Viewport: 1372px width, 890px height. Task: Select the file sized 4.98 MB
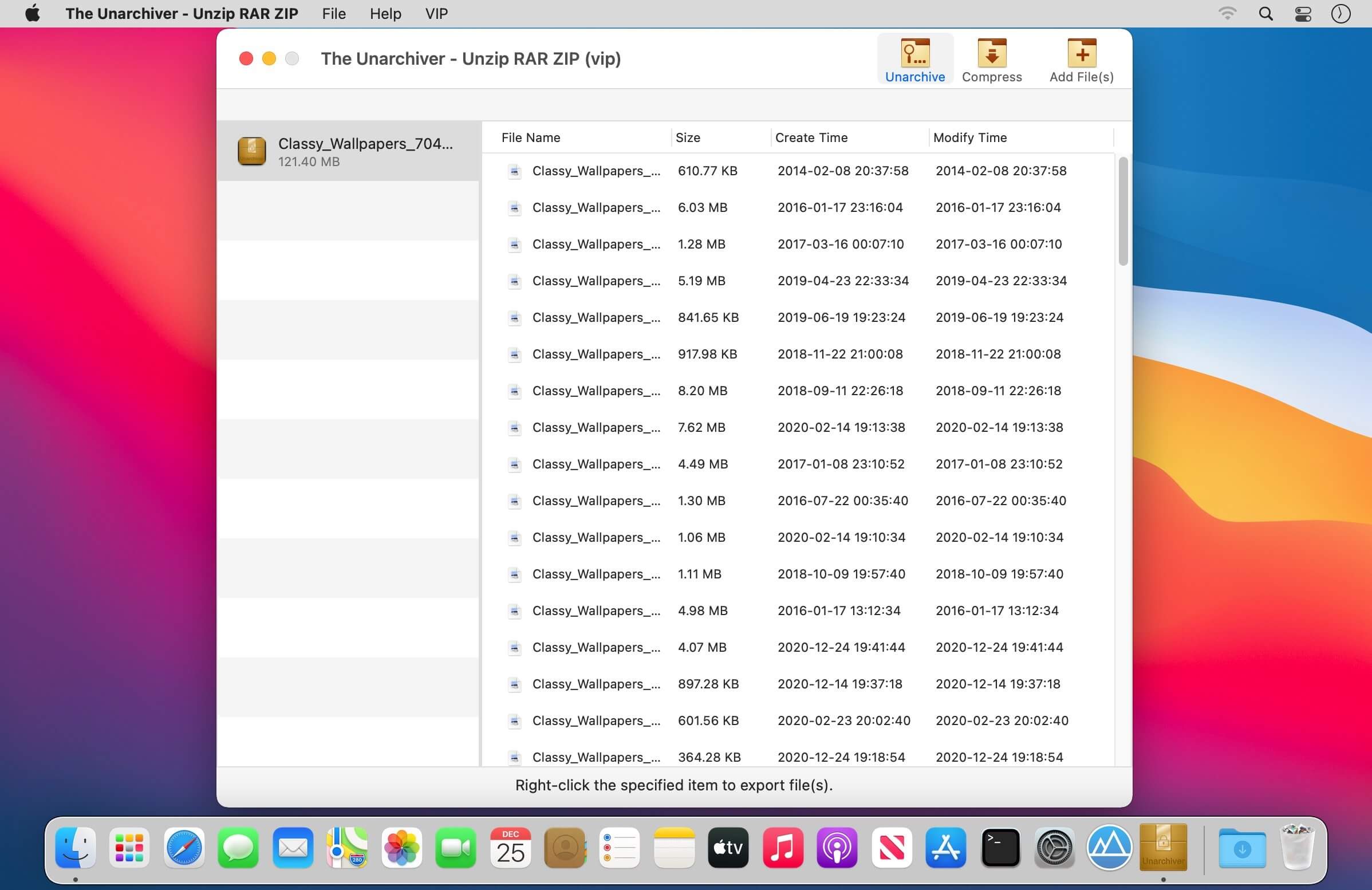[x=798, y=611]
